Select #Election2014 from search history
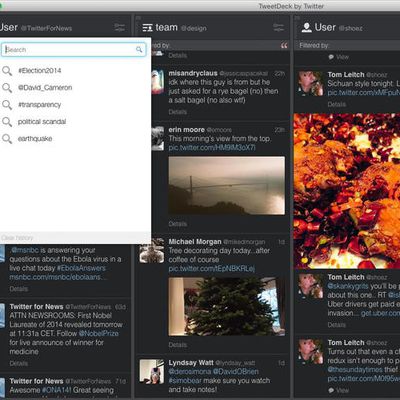 (x=39, y=71)
